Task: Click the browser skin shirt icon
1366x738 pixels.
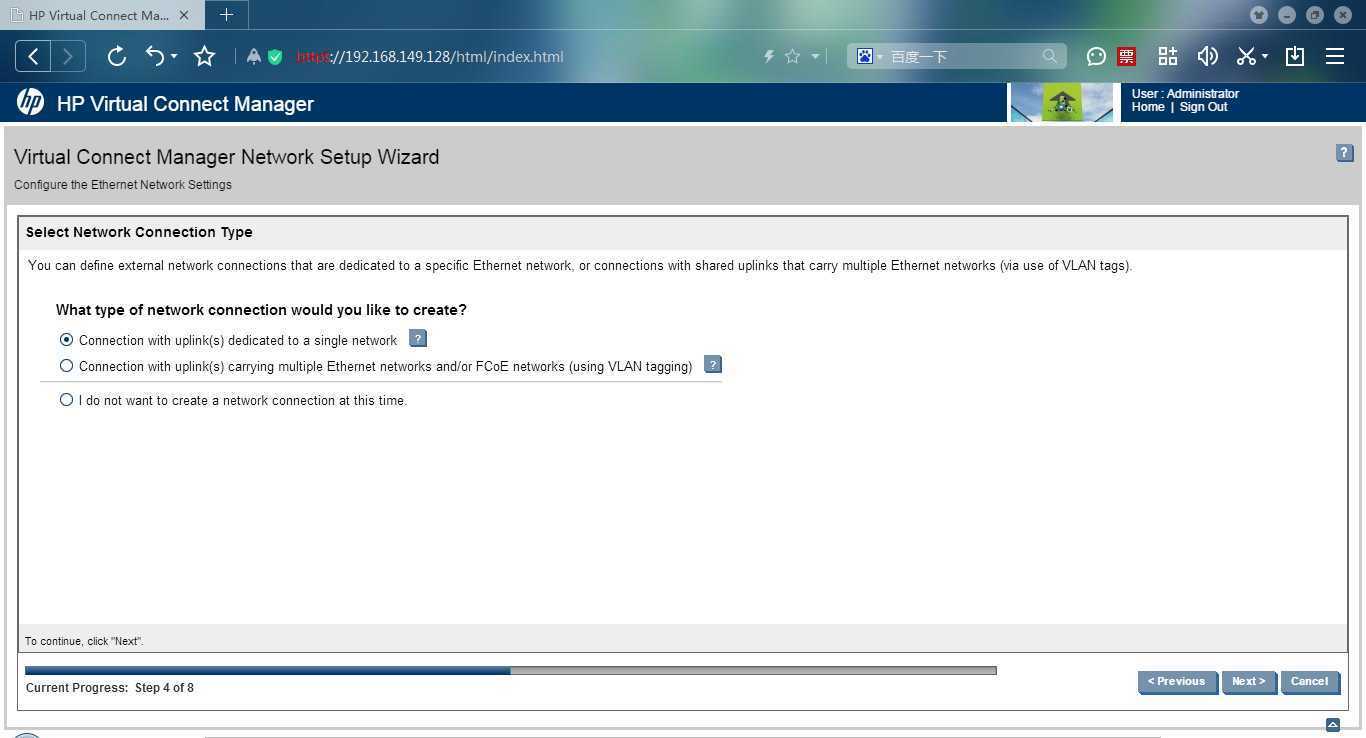Action: click(1259, 15)
